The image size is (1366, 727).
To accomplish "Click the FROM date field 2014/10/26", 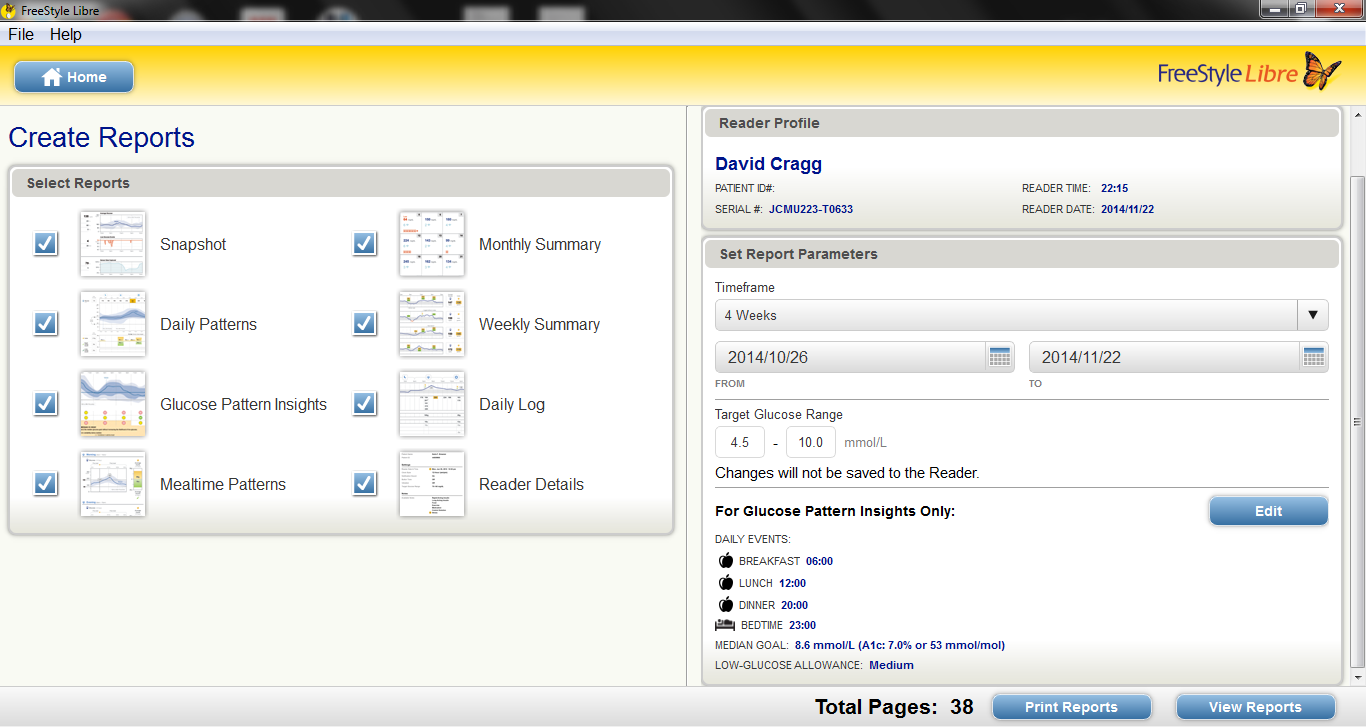I will 851,357.
